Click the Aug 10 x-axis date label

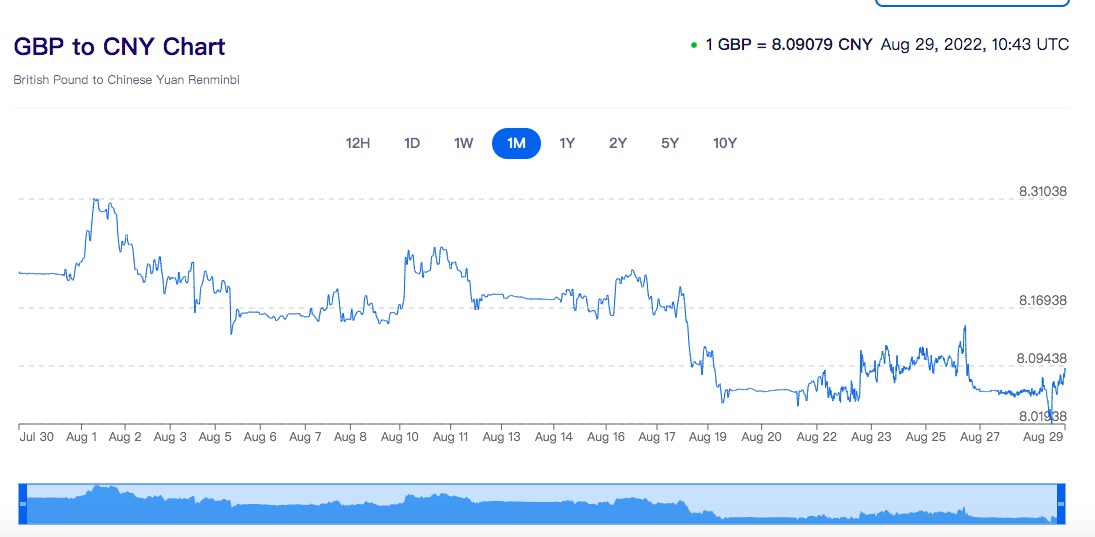tap(400, 437)
